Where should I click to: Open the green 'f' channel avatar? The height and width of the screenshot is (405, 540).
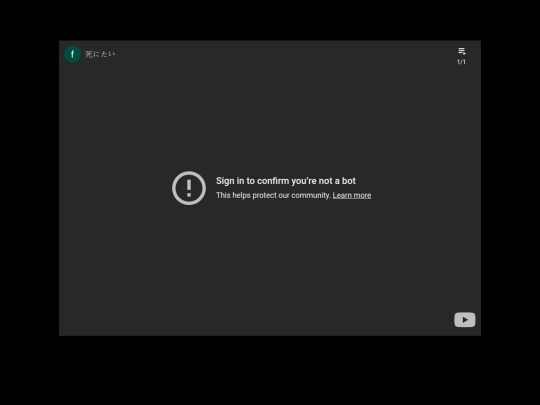tap(72, 54)
